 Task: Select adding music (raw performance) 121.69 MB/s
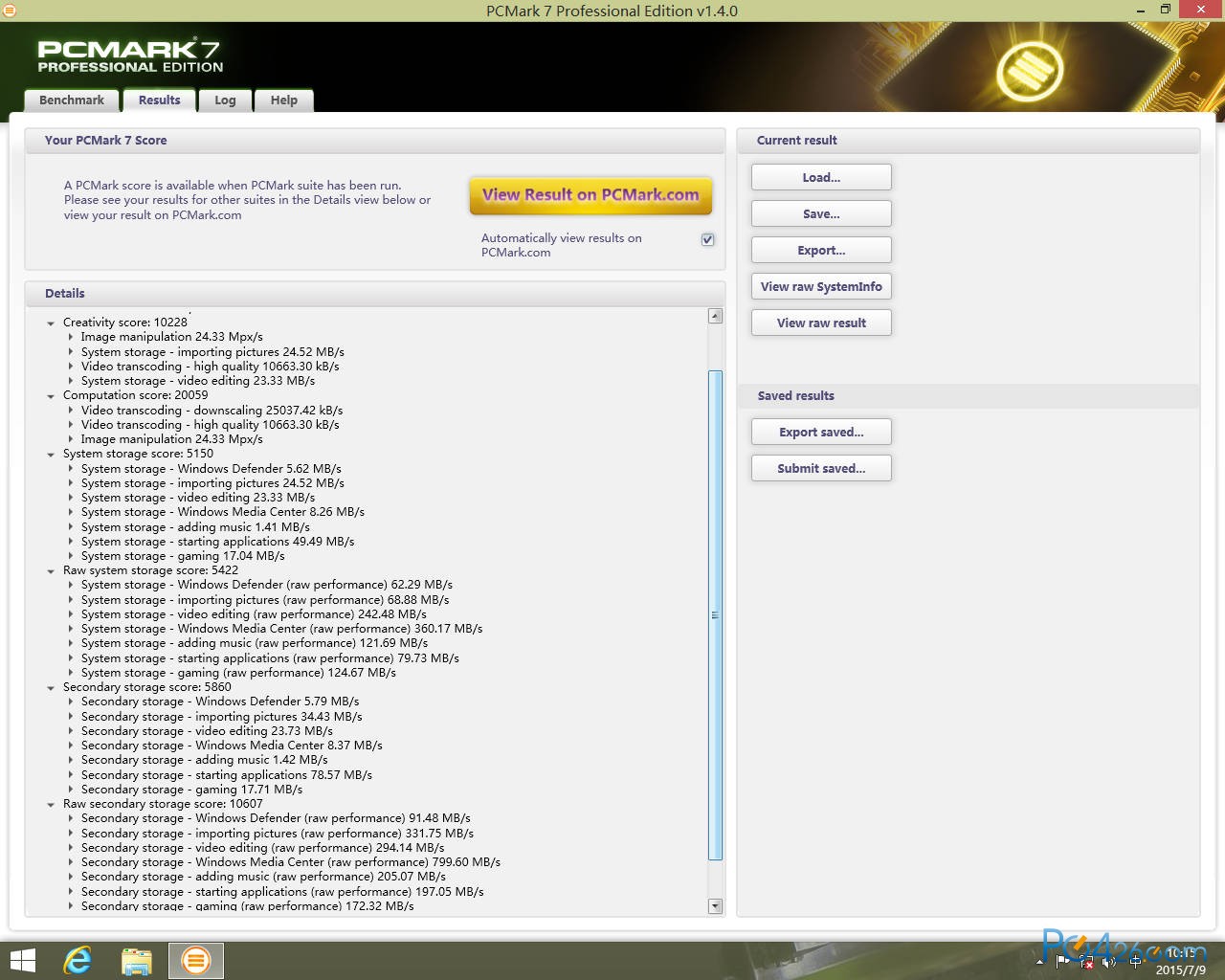pos(255,643)
